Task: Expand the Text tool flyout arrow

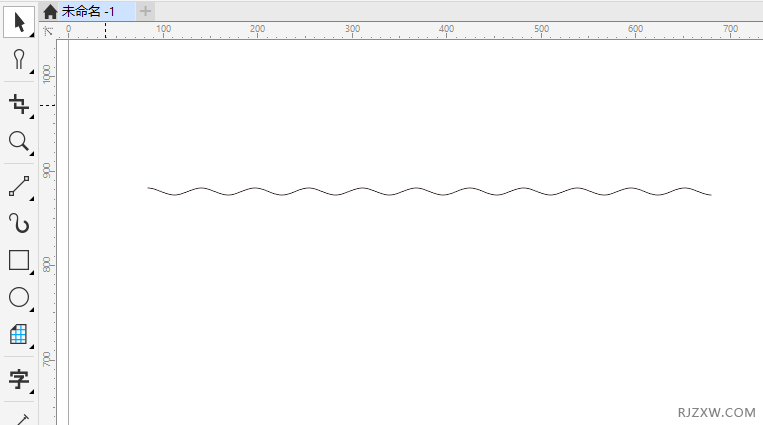Action: point(33,391)
